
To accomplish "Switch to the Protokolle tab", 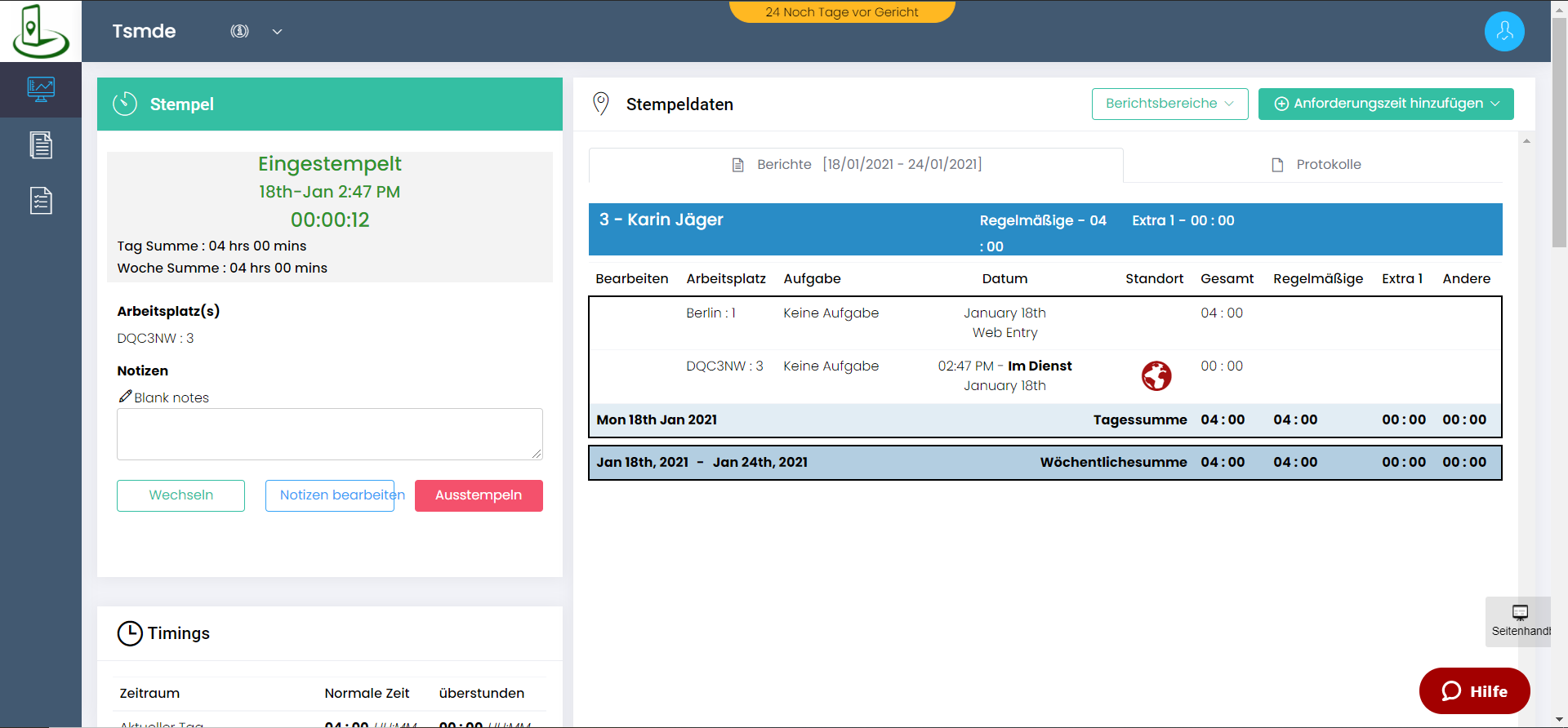I will click(1316, 165).
